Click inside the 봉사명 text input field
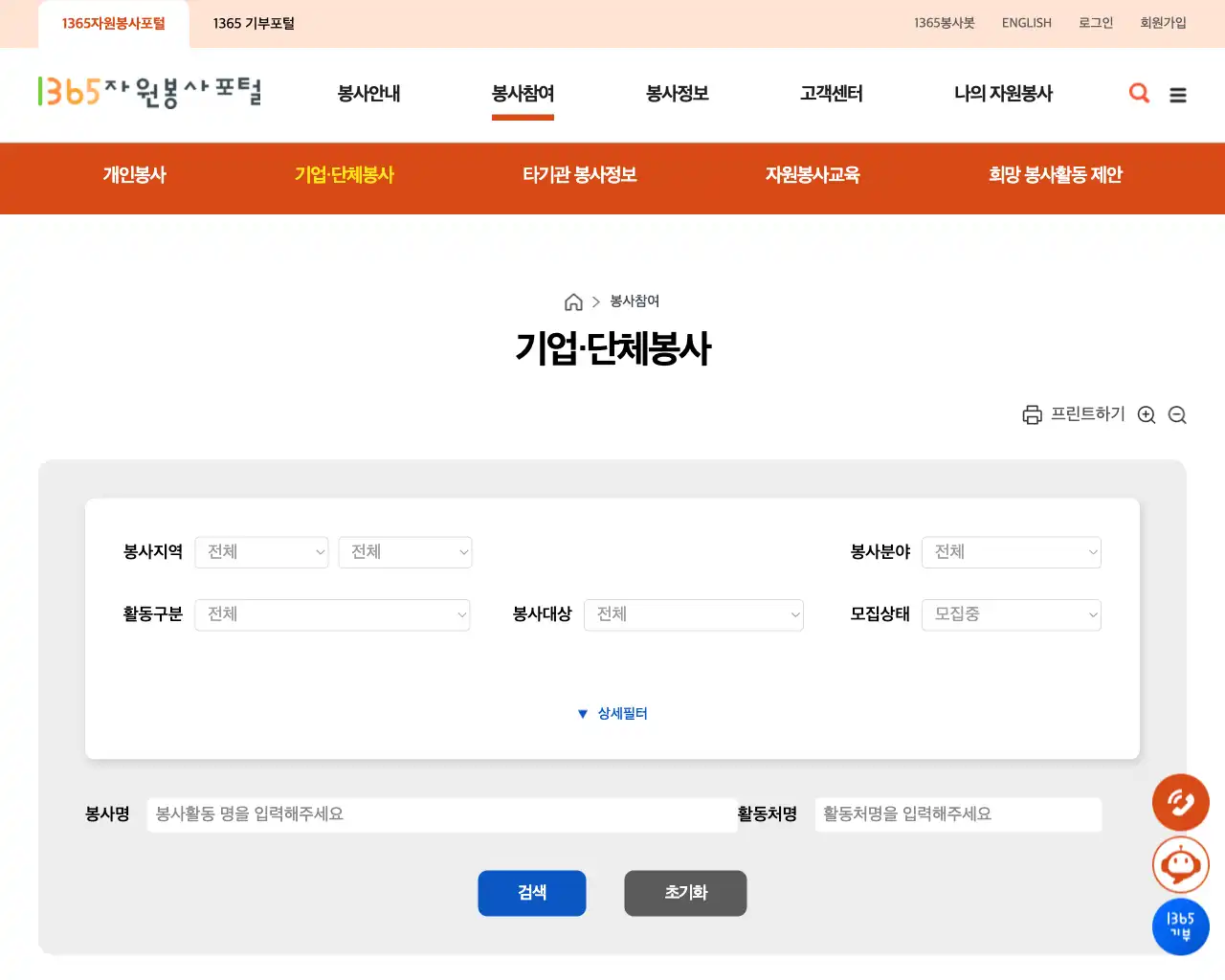 point(440,814)
